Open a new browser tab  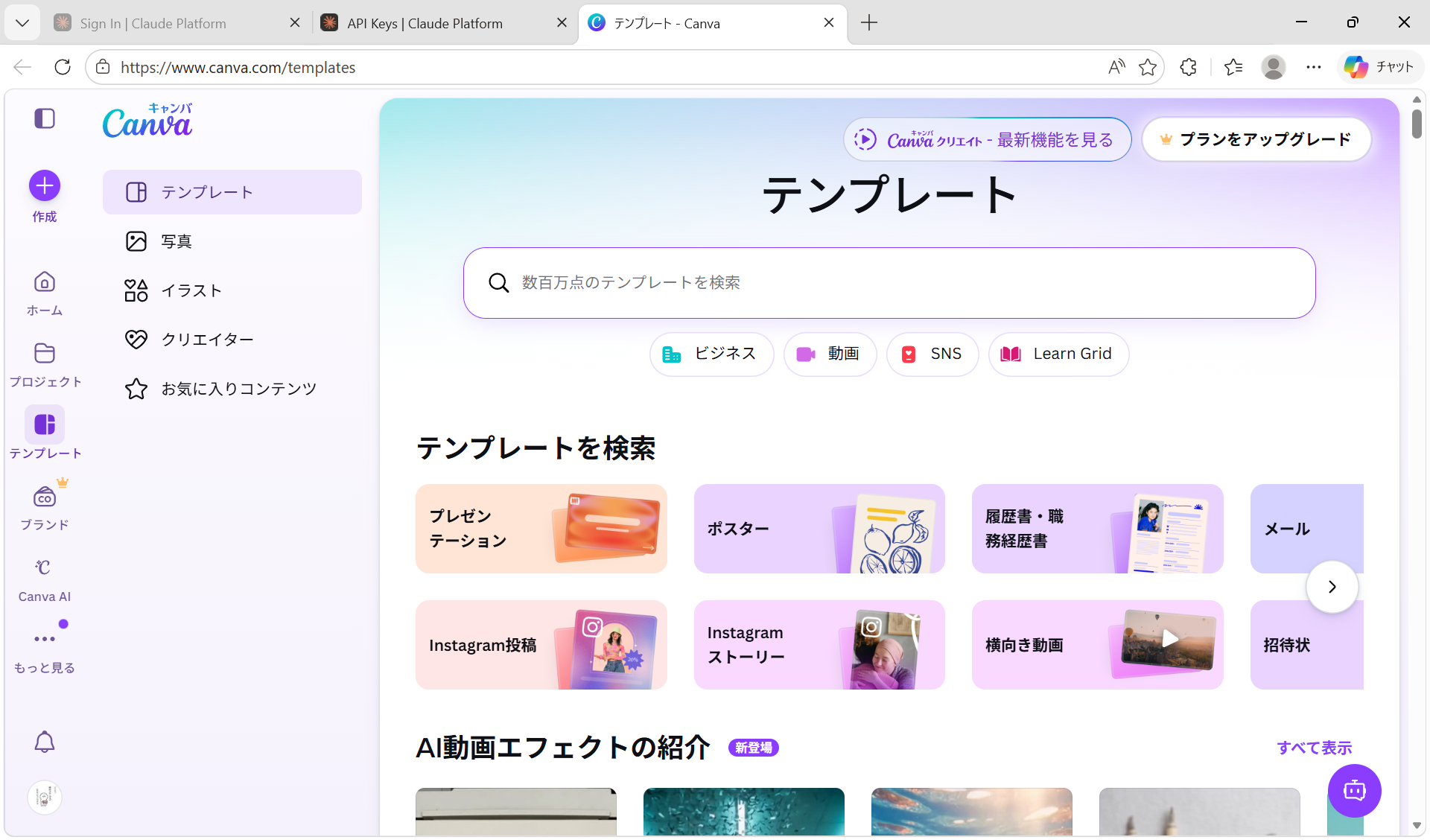tap(869, 23)
